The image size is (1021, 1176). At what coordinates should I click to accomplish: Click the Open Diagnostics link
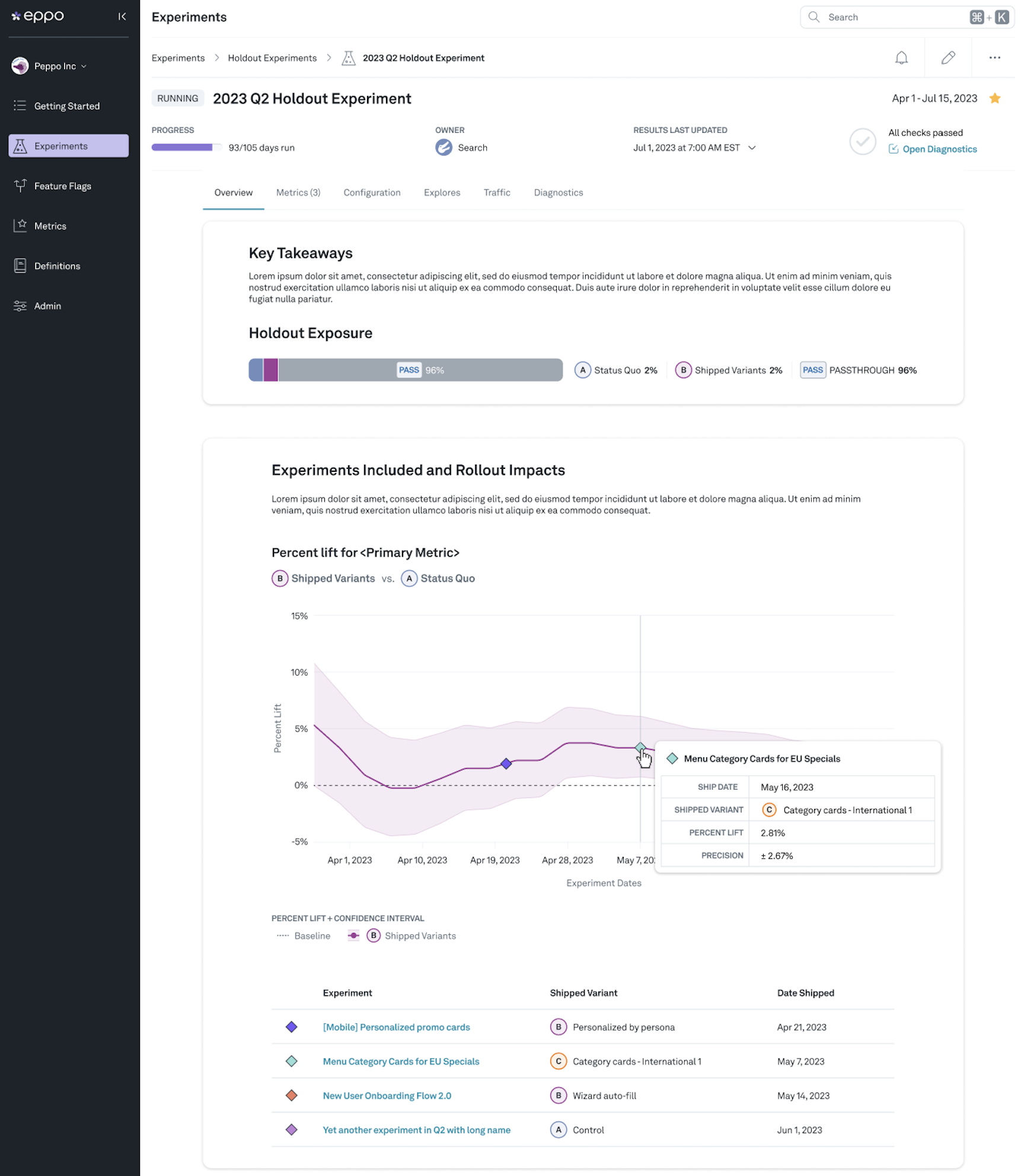tap(939, 149)
